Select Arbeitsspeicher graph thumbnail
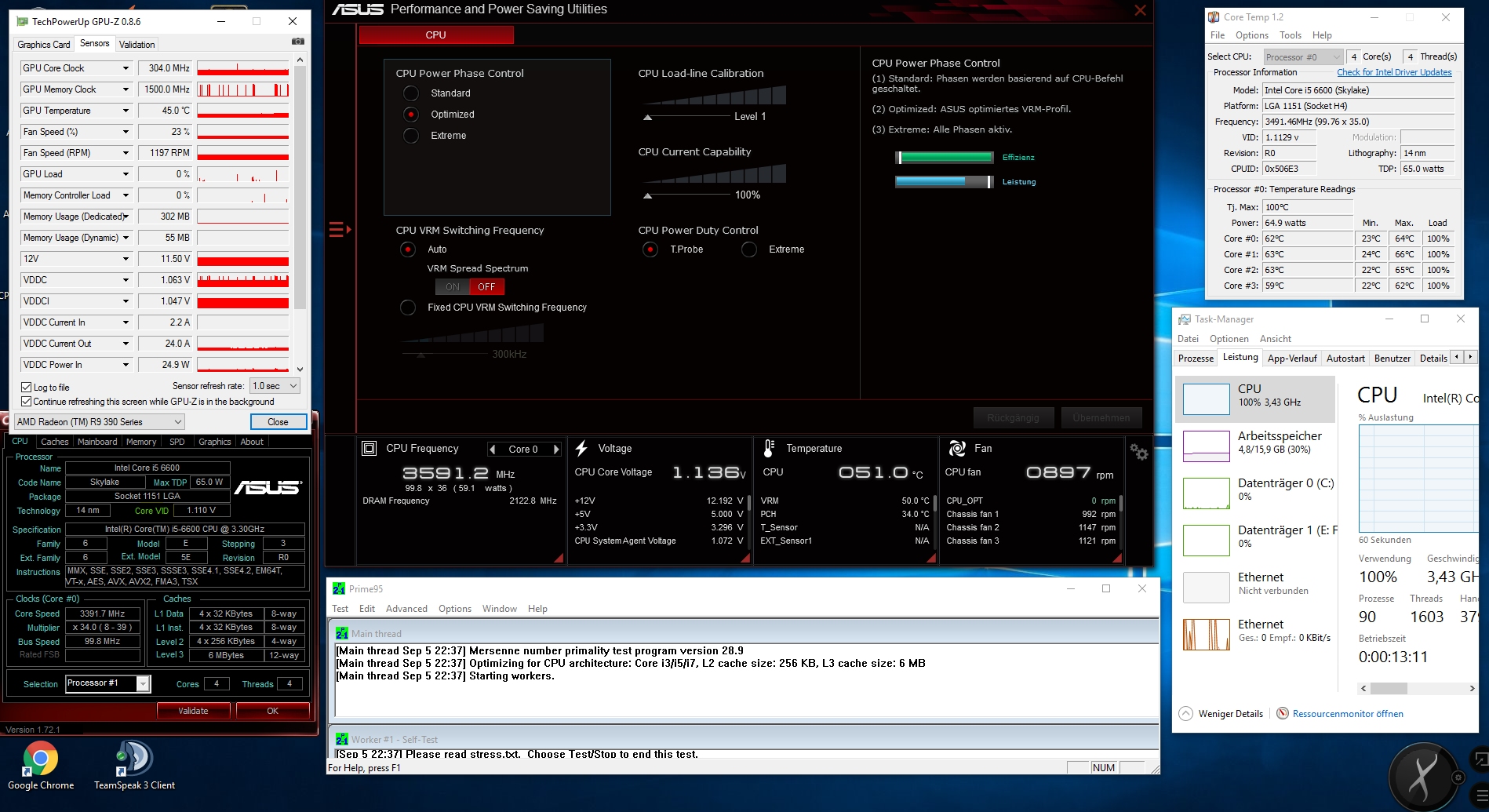The width and height of the screenshot is (1489, 812). click(x=1207, y=446)
